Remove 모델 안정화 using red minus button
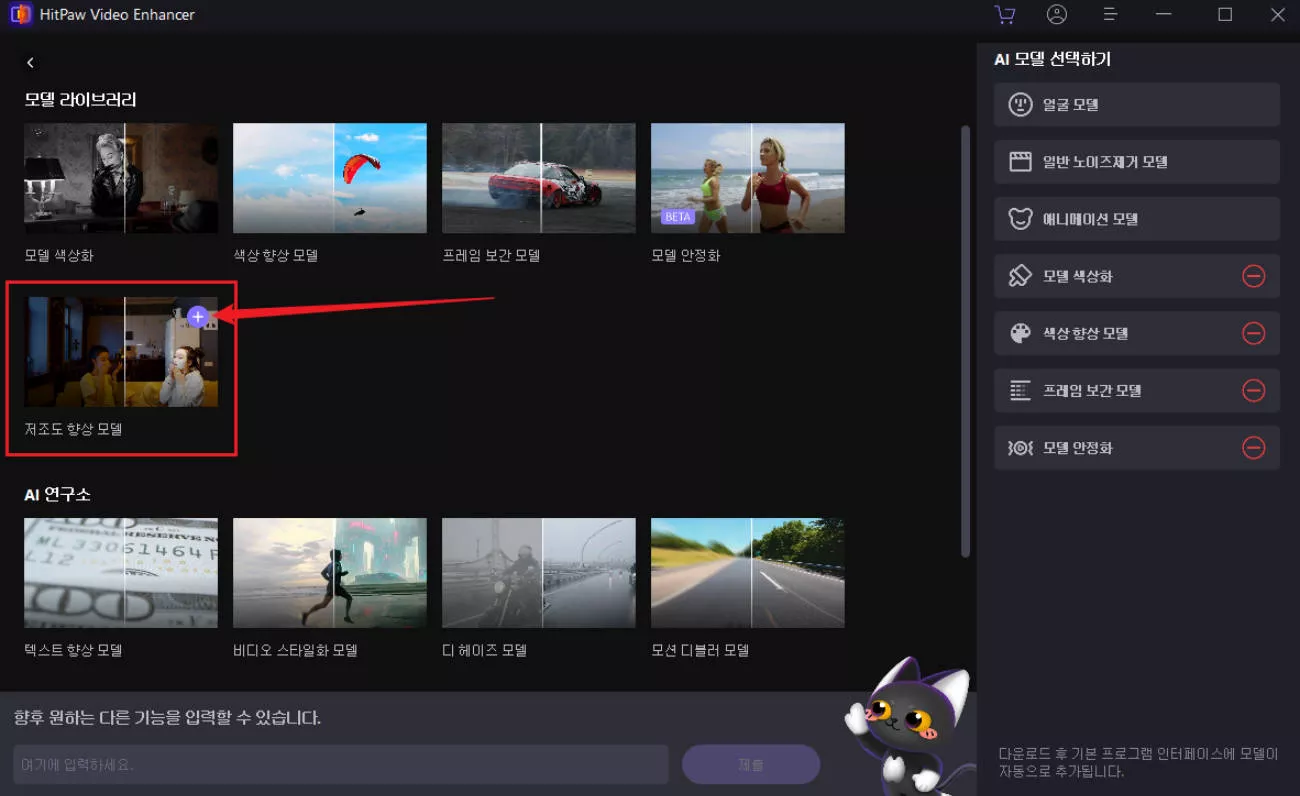1300x796 pixels. (x=1253, y=448)
